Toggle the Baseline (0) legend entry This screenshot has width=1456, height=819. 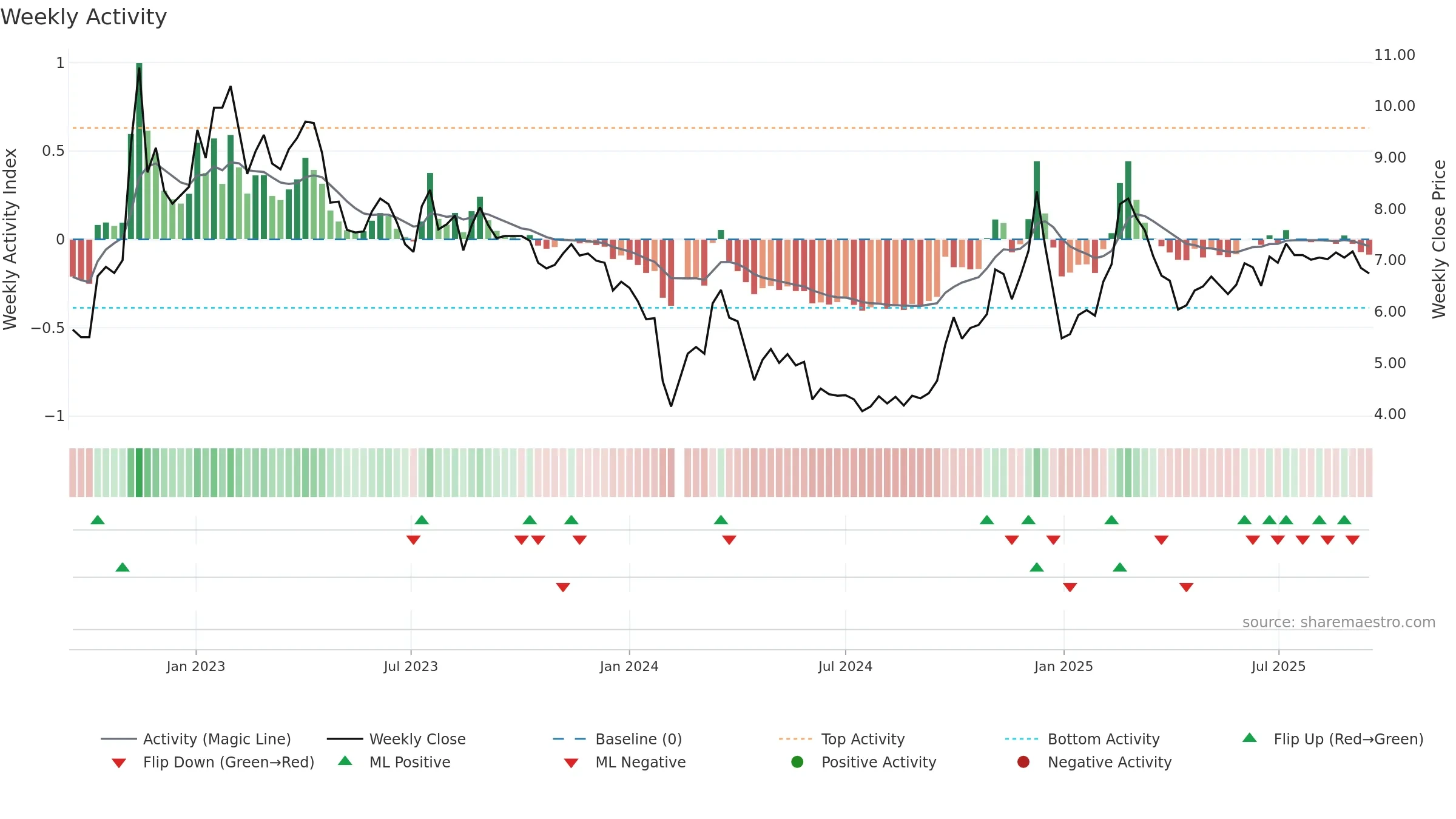point(618,739)
